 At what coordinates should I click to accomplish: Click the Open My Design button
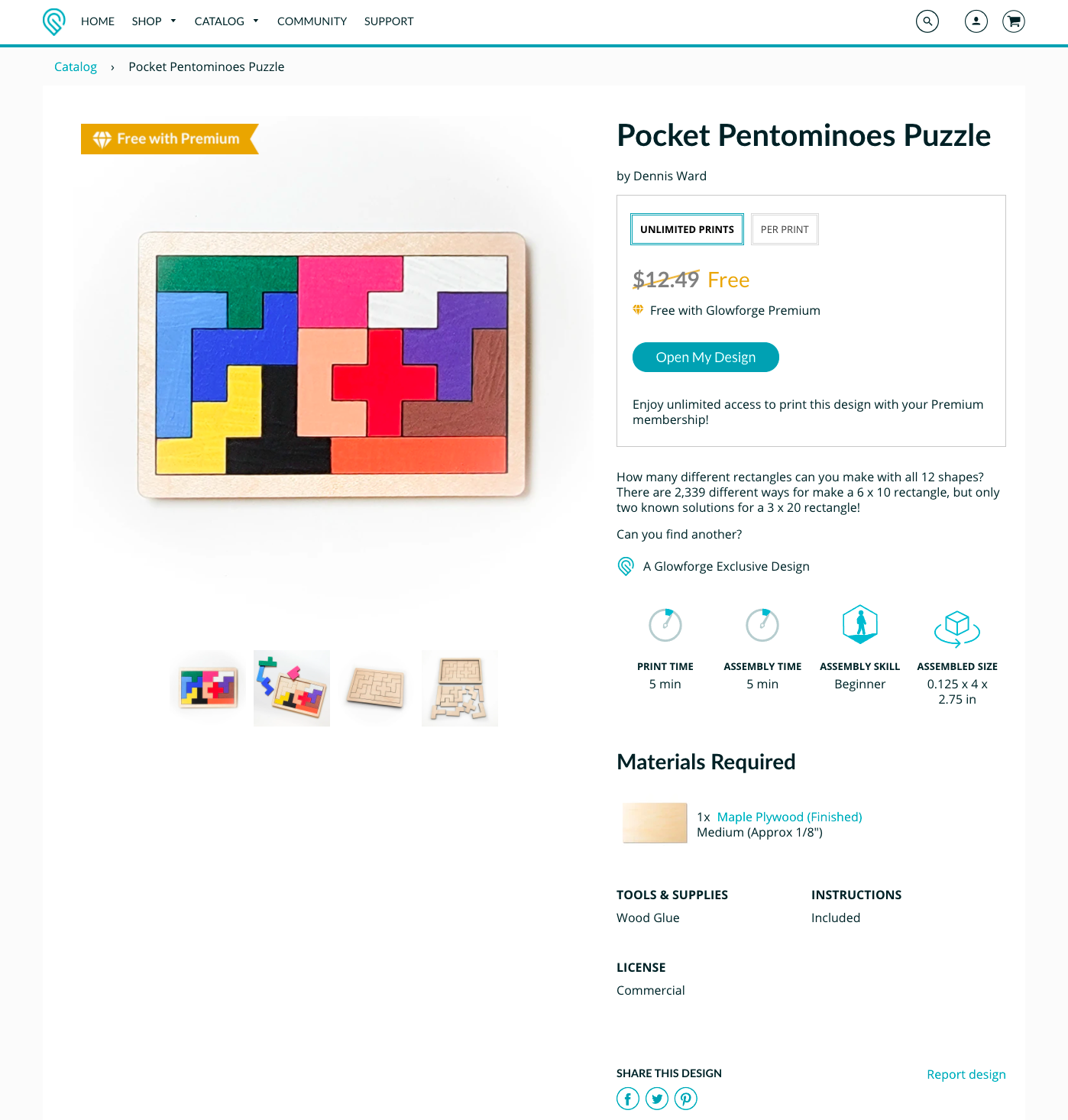pyautogui.click(x=706, y=358)
